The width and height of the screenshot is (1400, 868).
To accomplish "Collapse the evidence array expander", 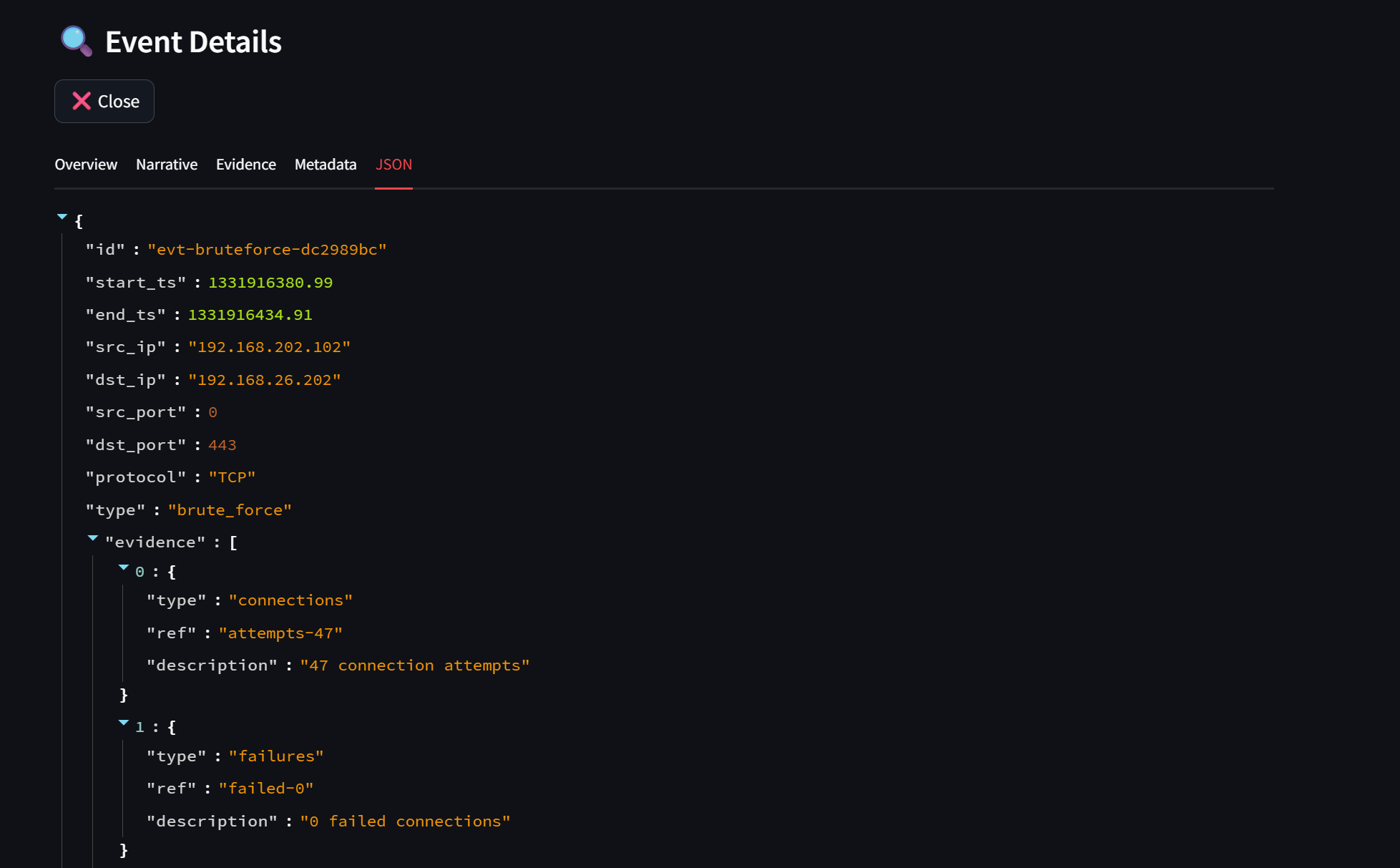I will 93,538.
